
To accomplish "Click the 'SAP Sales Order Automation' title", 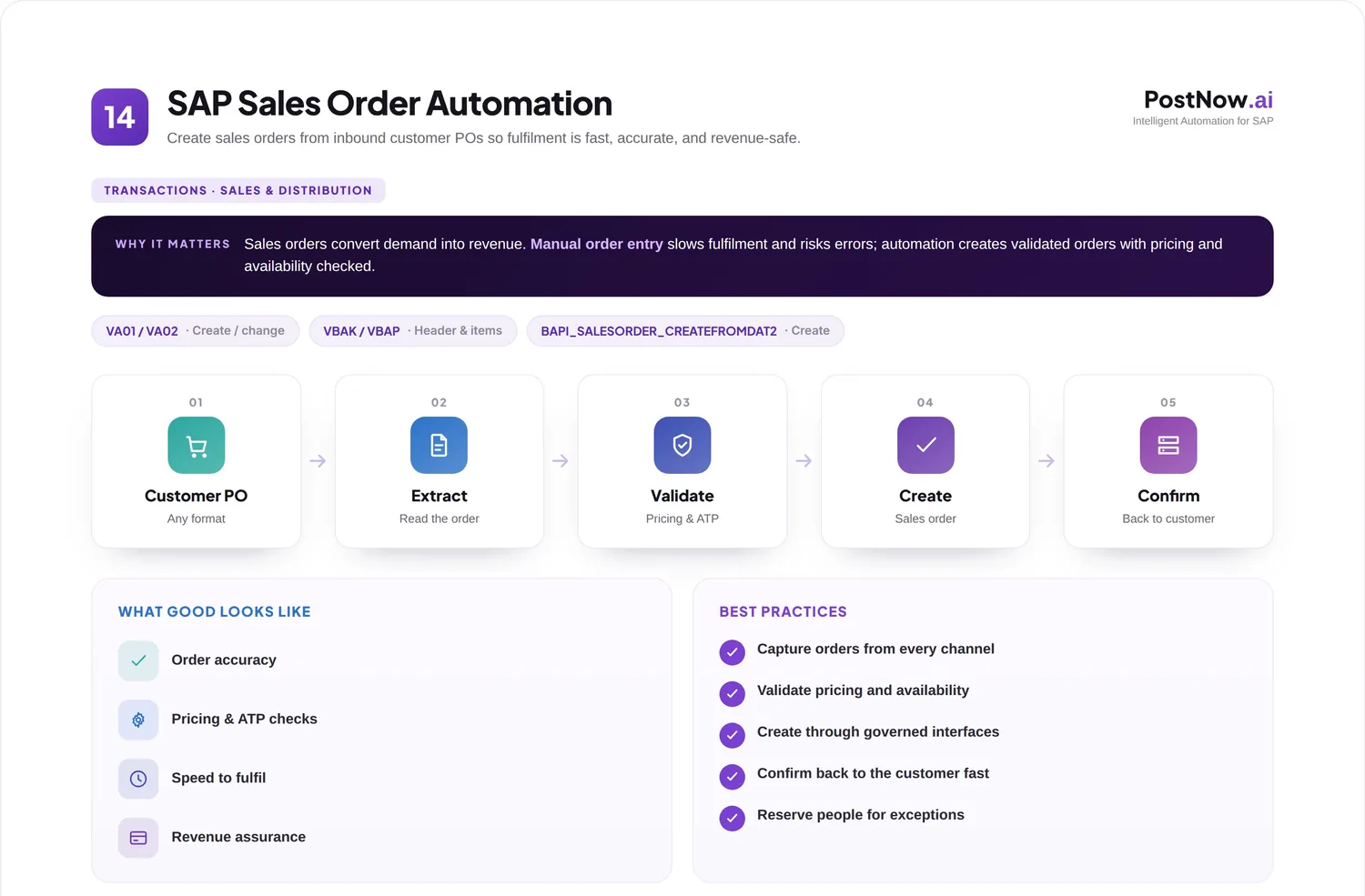I will [389, 104].
